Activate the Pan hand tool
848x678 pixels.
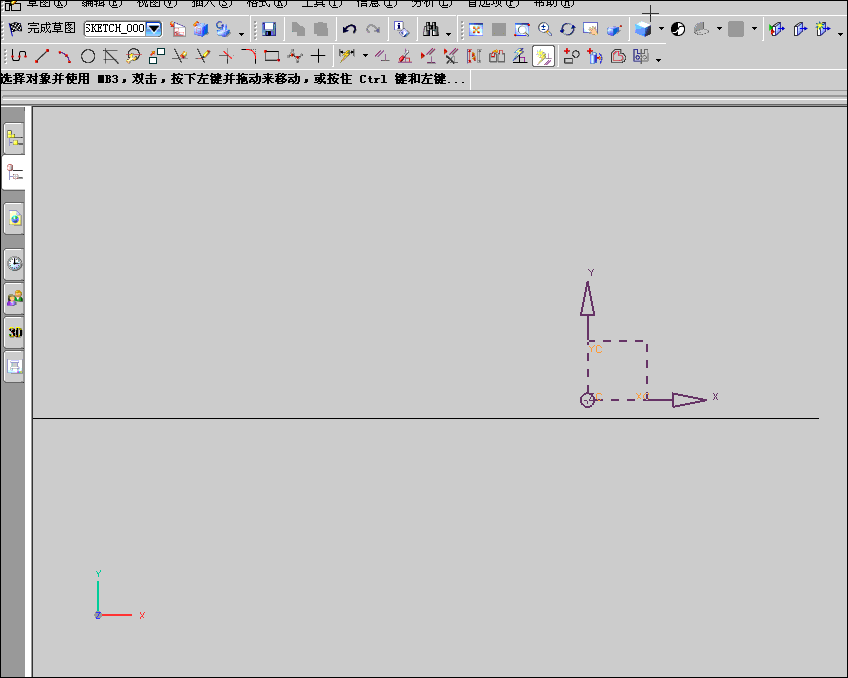coord(590,29)
